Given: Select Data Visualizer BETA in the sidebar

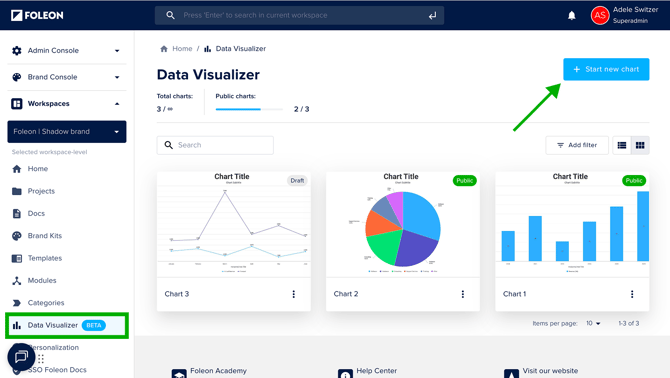Looking at the screenshot, I should pos(67,325).
